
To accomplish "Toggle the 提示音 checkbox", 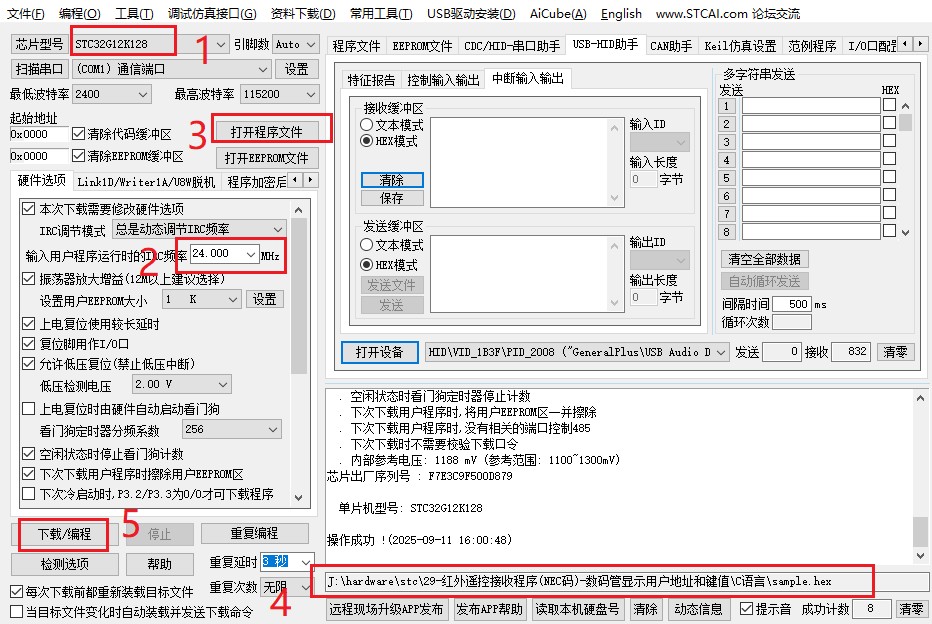I will (x=746, y=608).
